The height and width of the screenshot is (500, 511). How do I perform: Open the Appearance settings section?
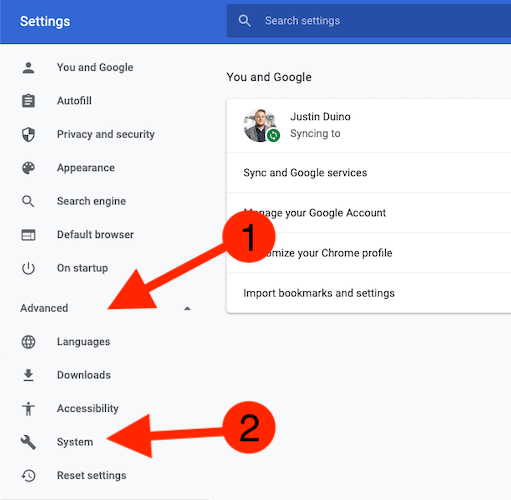pos(86,168)
